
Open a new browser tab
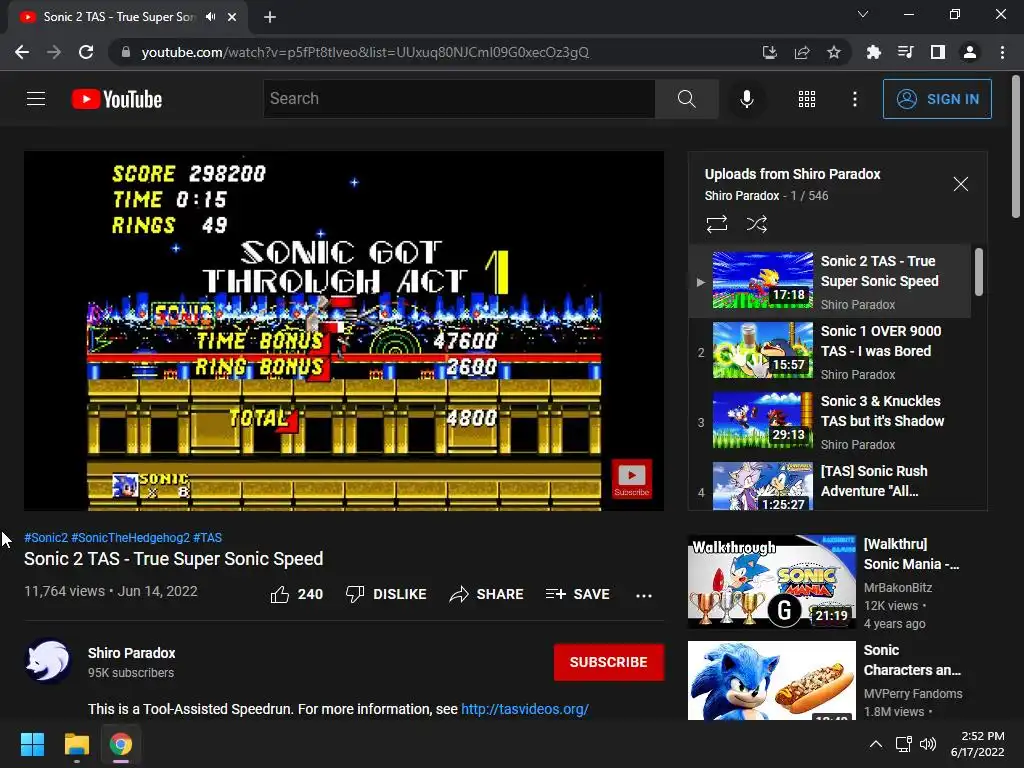click(270, 17)
